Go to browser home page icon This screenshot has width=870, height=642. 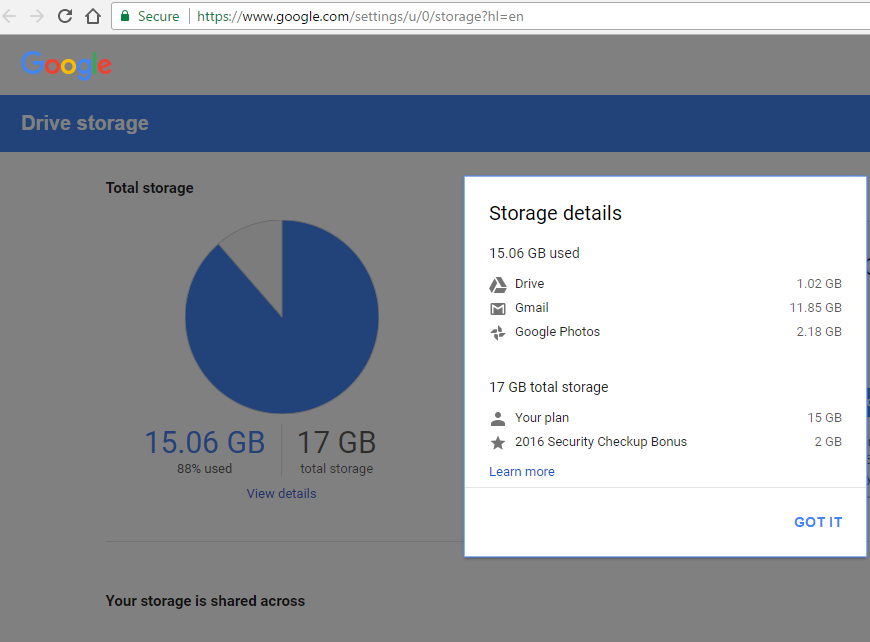(x=93, y=16)
